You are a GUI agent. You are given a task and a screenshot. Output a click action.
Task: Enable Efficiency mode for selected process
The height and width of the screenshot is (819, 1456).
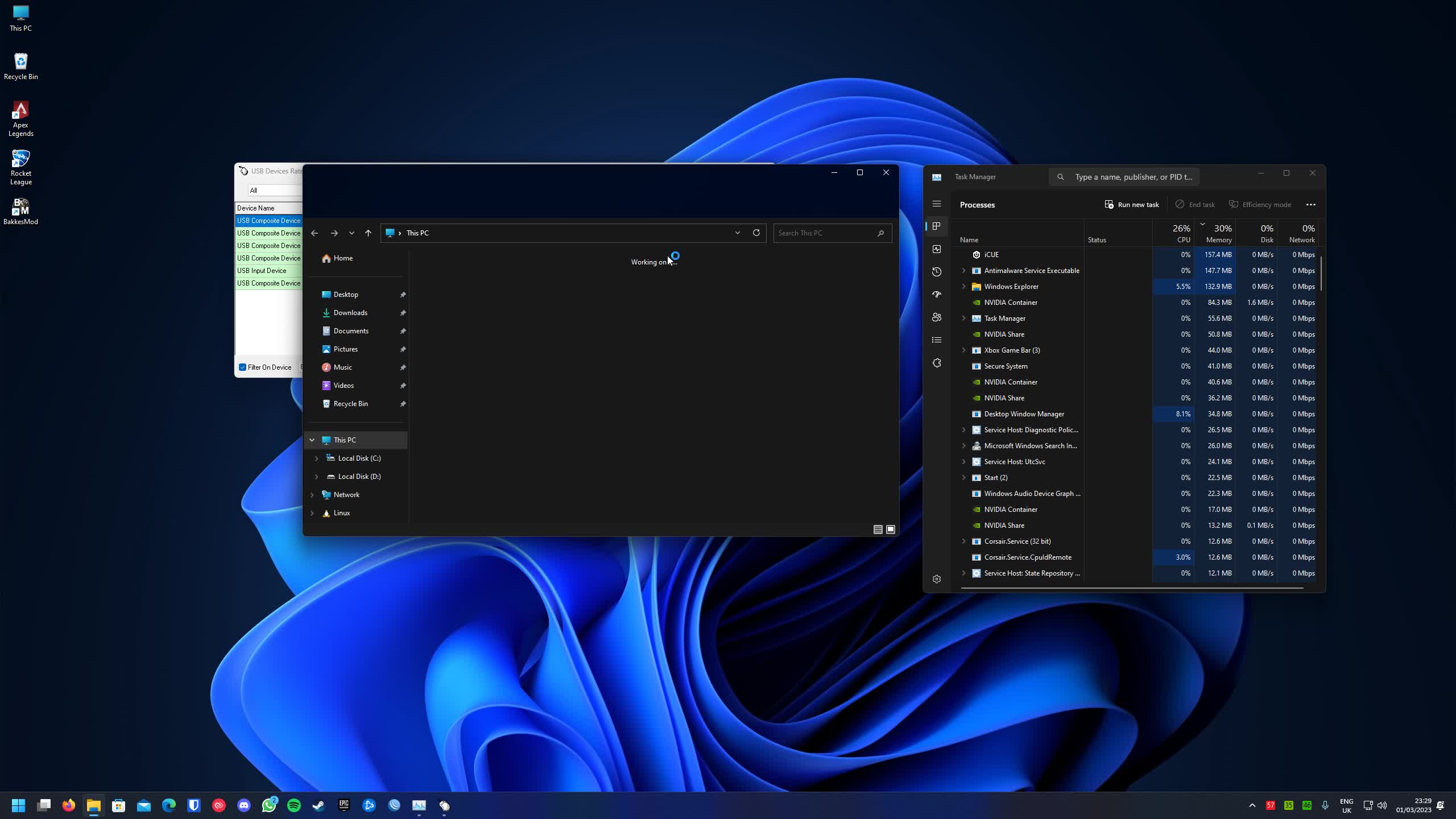pyautogui.click(x=1260, y=204)
